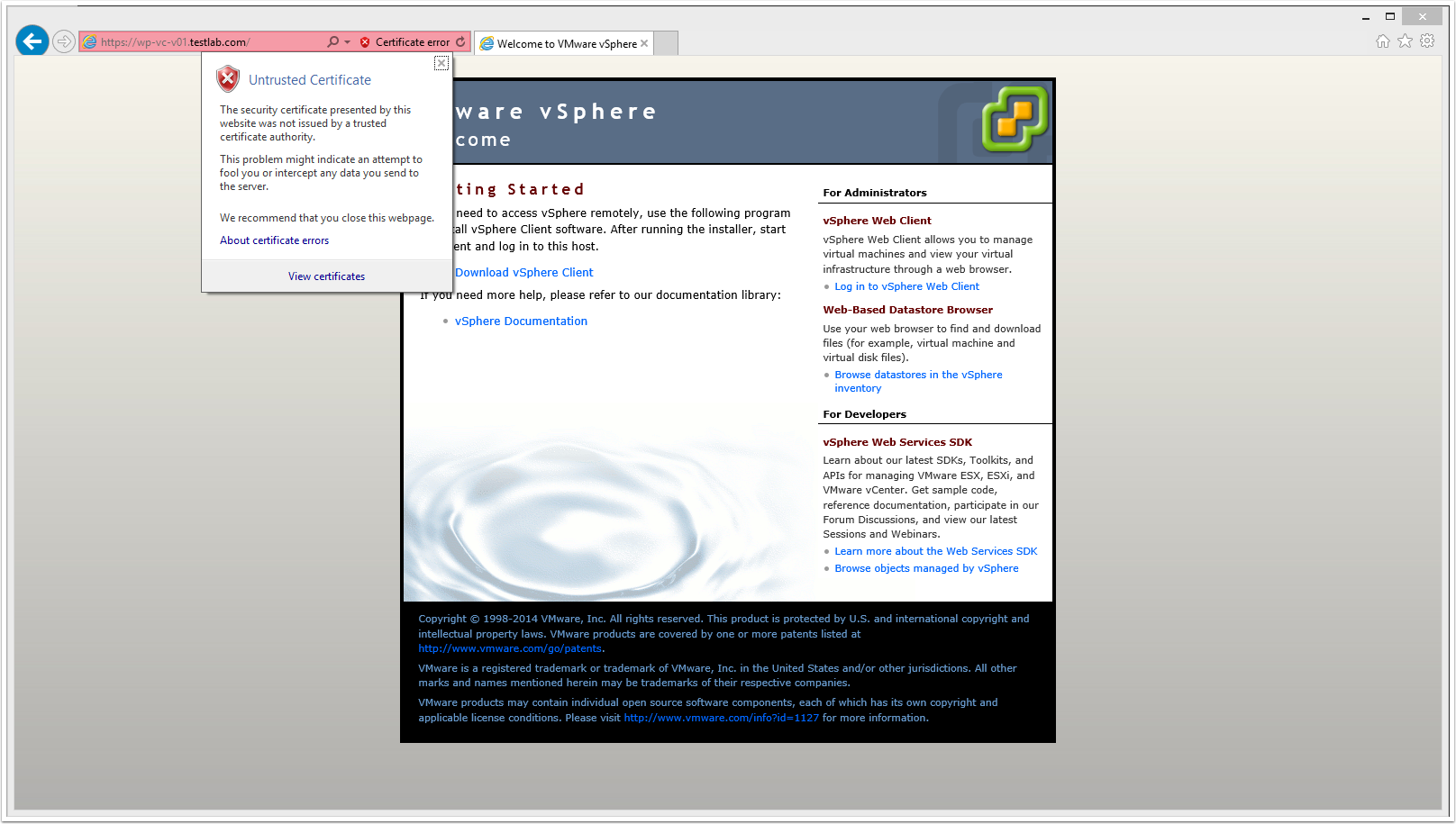Open the Tools gear icon

coord(1427,41)
